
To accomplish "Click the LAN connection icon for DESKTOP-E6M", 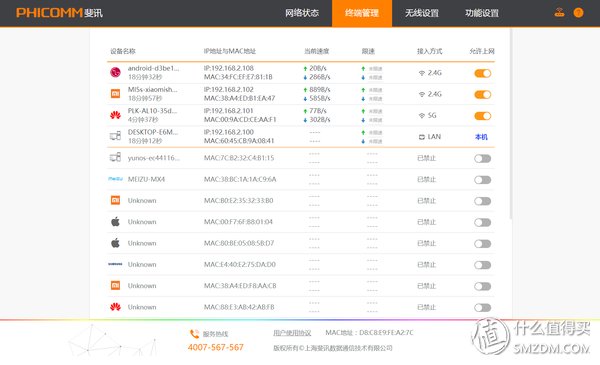I will [x=422, y=137].
